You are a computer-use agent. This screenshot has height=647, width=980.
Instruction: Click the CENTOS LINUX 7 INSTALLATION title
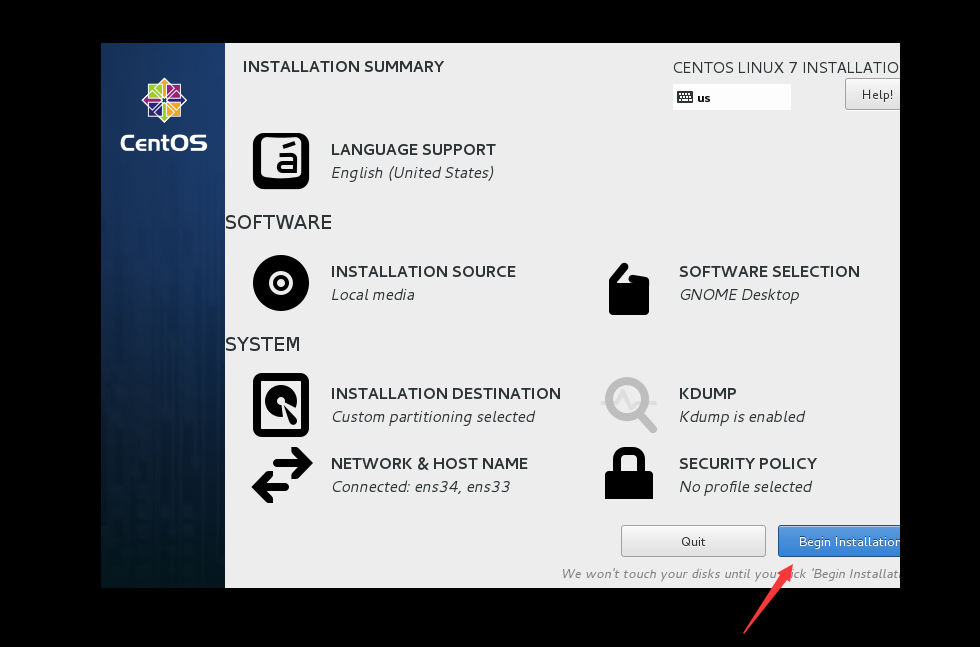(x=786, y=68)
